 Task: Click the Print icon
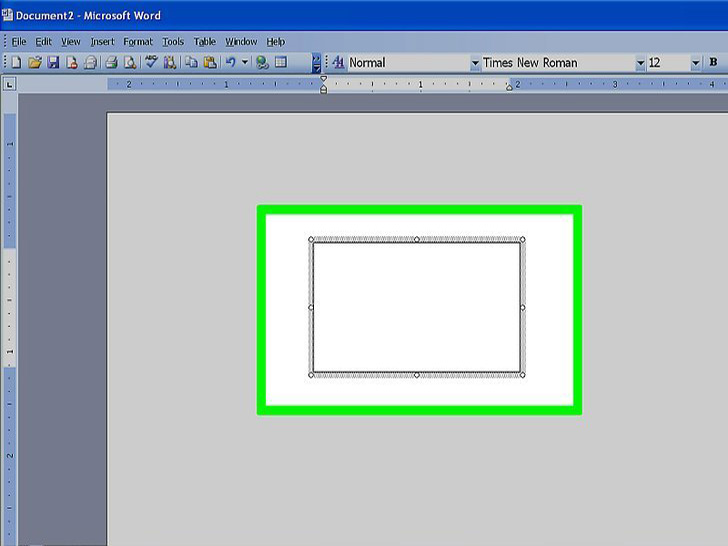click(111, 63)
